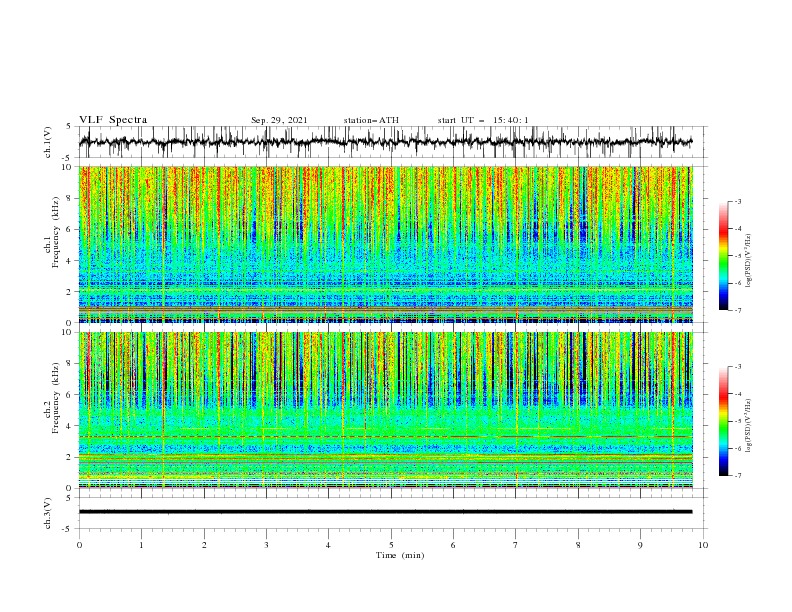This screenshot has width=792, height=612.
Task: Click time-axis tick label "8"
Action: [578, 545]
